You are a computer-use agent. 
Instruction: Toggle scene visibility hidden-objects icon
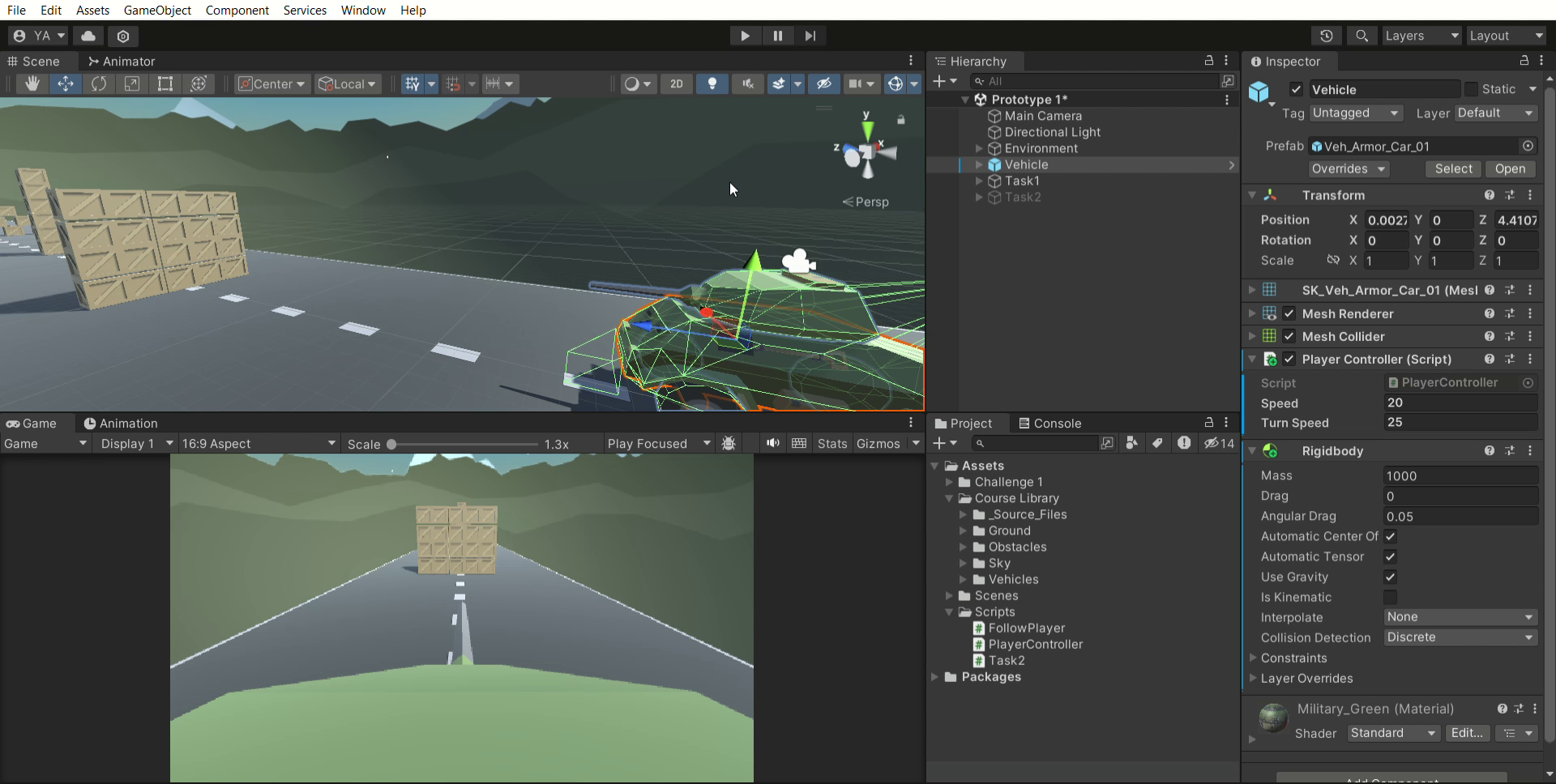pyautogui.click(x=823, y=83)
